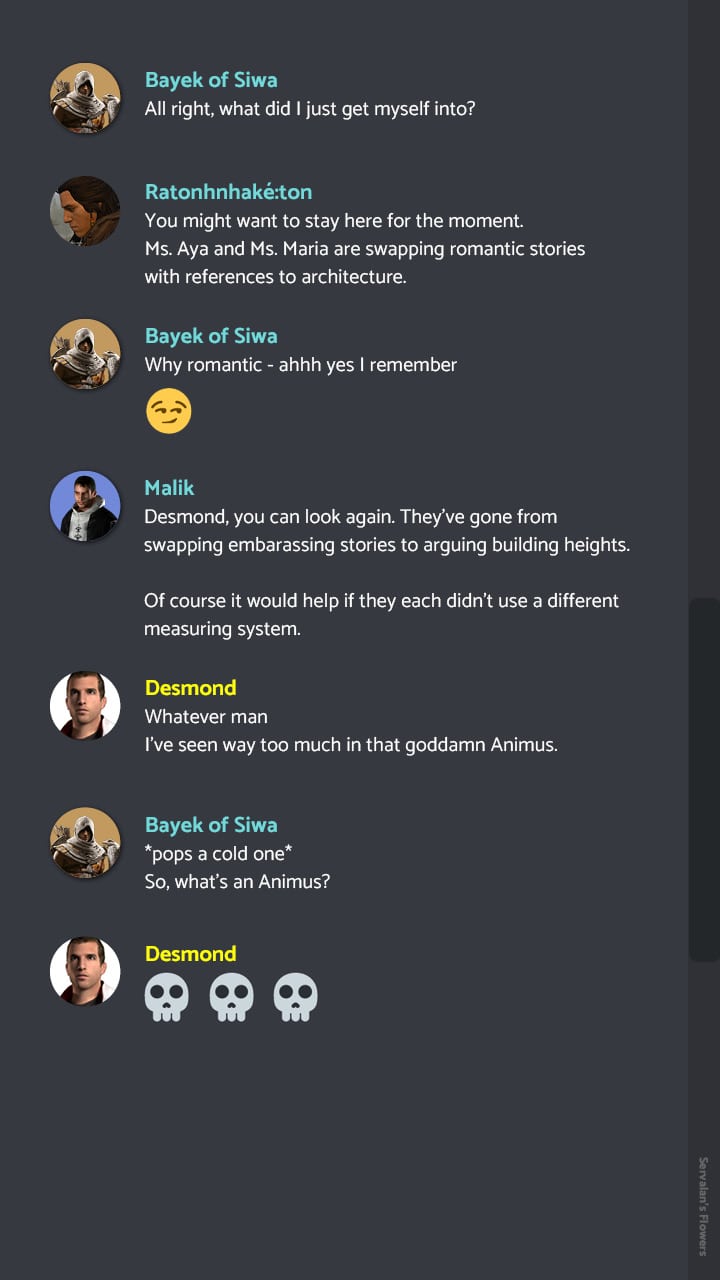Open Desmond's avatar next to the skull emojis
This screenshot has height=1280, width=720.
pyautogui.click(x=85, y=971)
